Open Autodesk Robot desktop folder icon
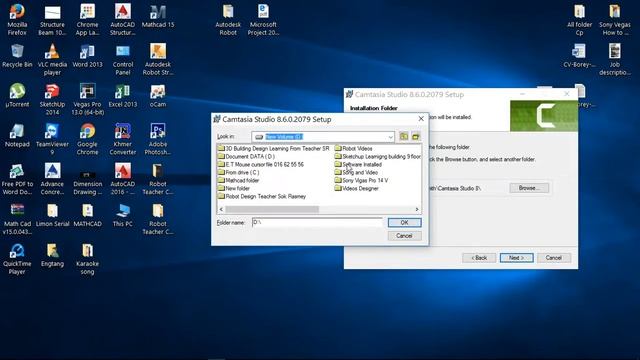This screenshot has height=360, width=640. coord(228,20)
